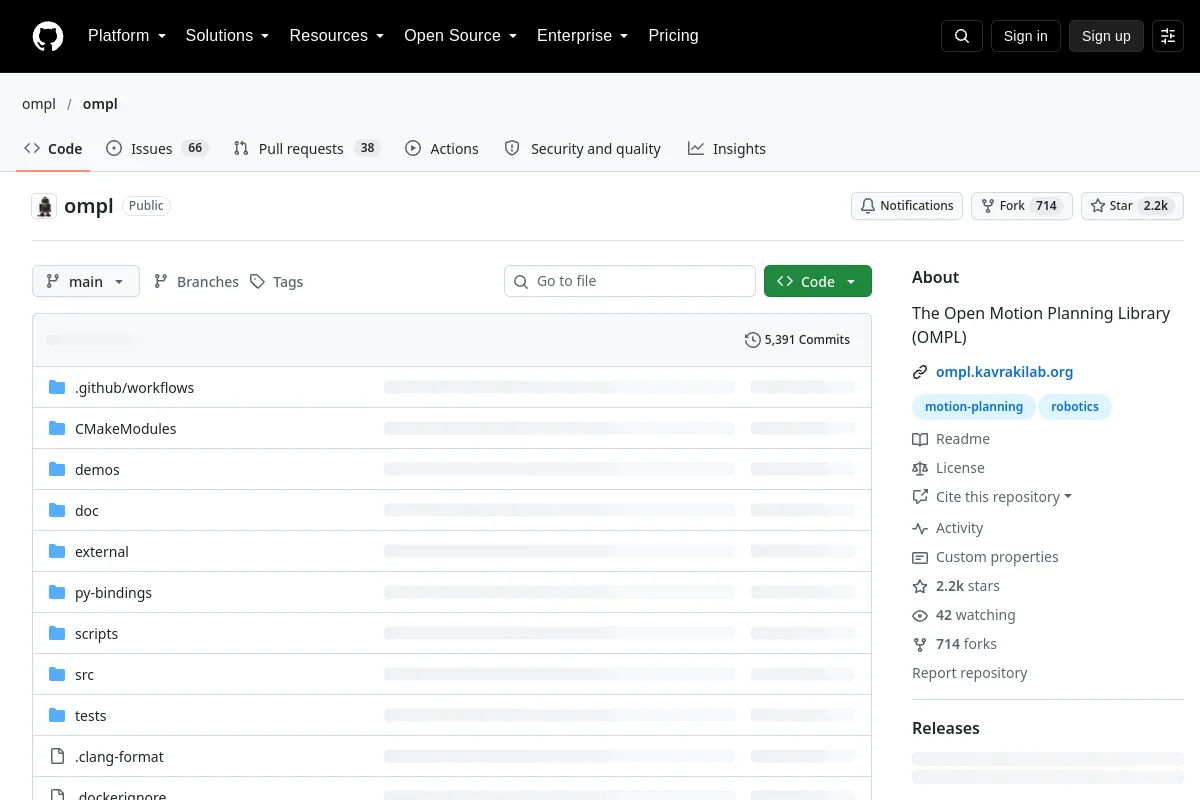Screen dimensions: 1200x800
Task: Select the motion-planning topic tag
Action: [x=974, y=407]
